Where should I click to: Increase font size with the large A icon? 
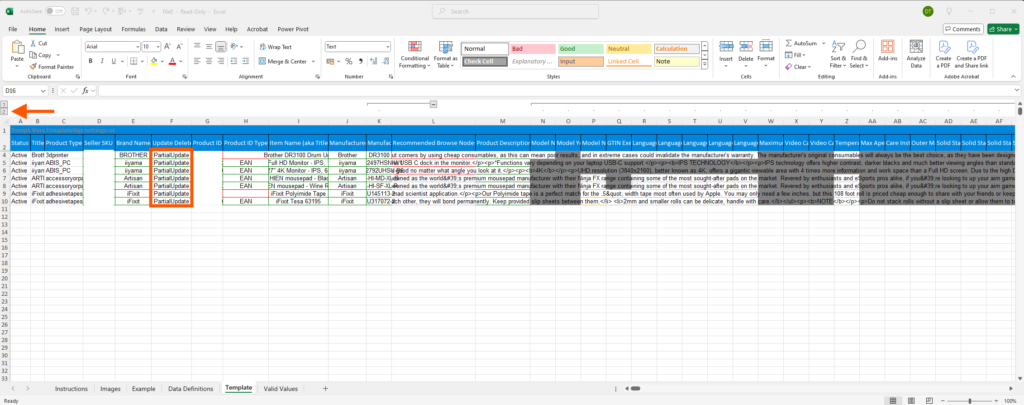[x=168, y=46]
